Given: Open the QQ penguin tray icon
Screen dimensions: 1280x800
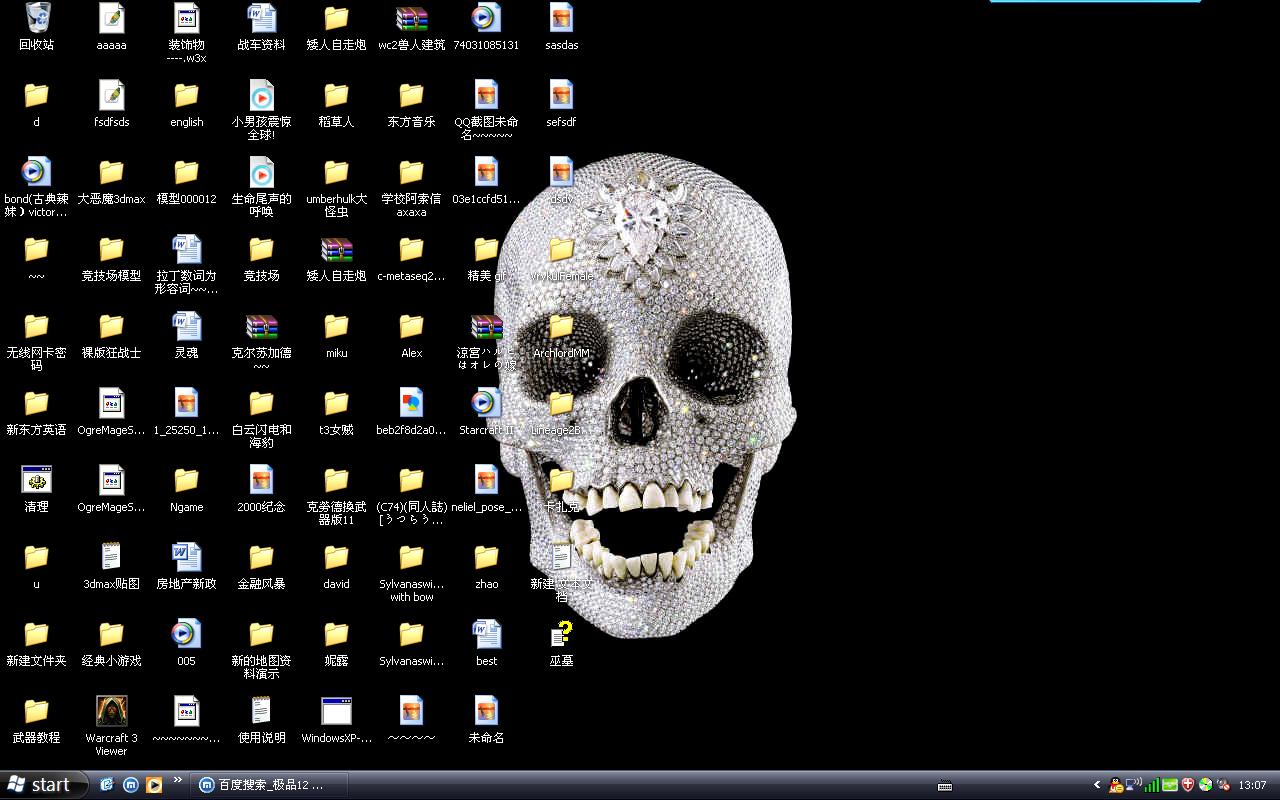Looking at the screenshot, I should (x=1116, y=785).
